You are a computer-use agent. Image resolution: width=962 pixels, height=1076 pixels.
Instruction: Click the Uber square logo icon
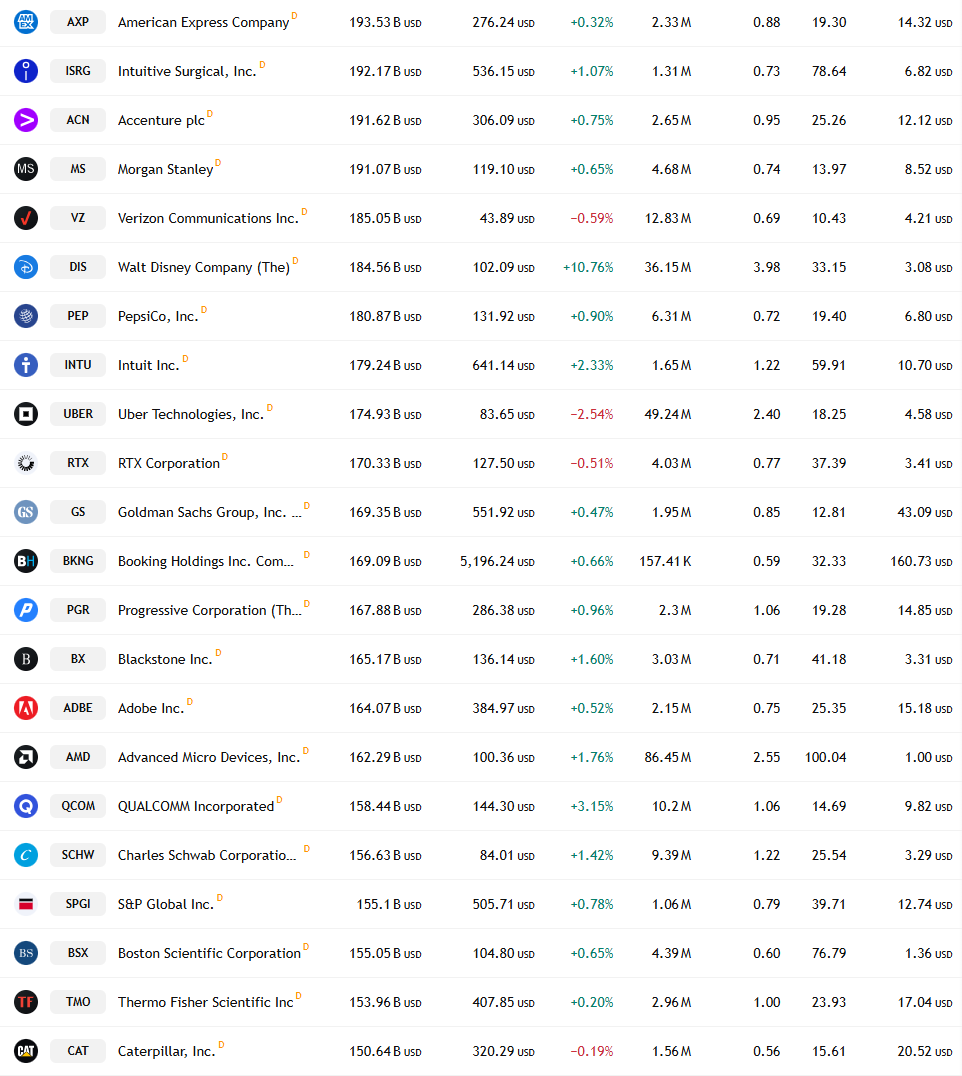[x=26, y=414]
